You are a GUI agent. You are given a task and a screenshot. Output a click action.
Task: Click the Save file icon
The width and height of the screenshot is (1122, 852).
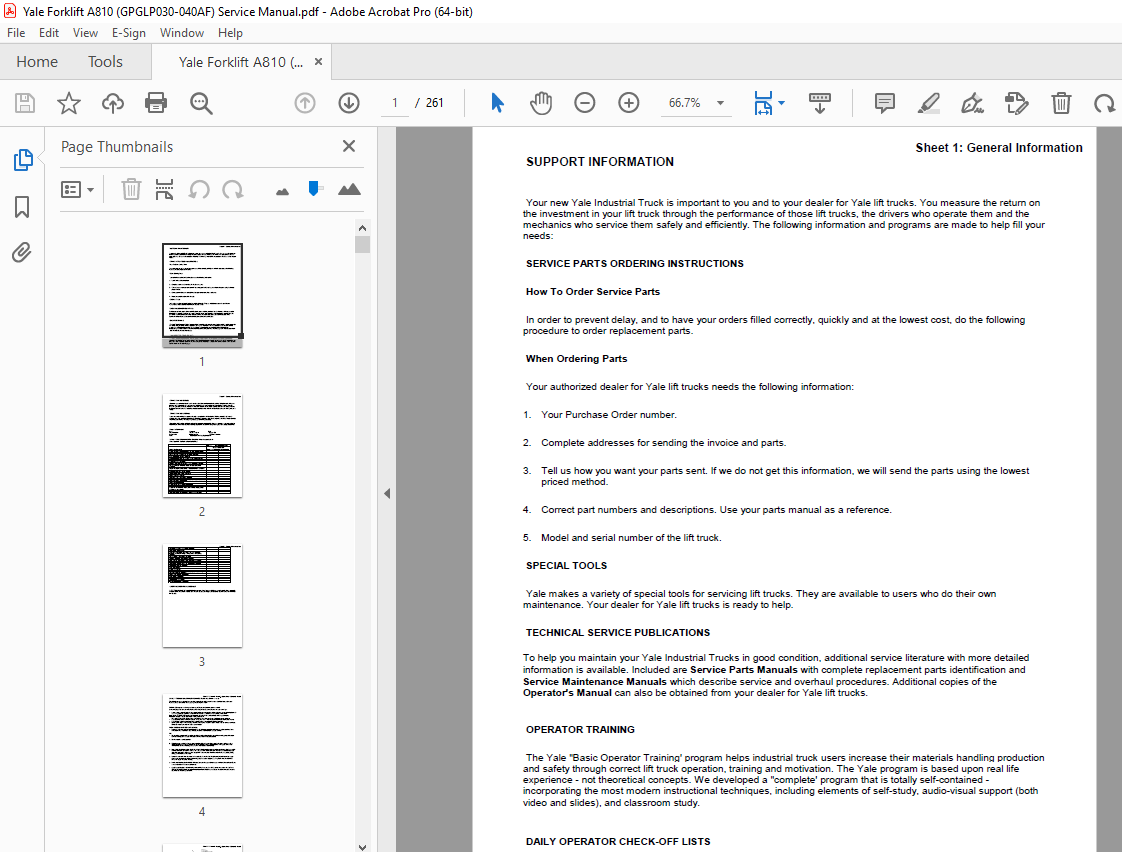(25, 103)
